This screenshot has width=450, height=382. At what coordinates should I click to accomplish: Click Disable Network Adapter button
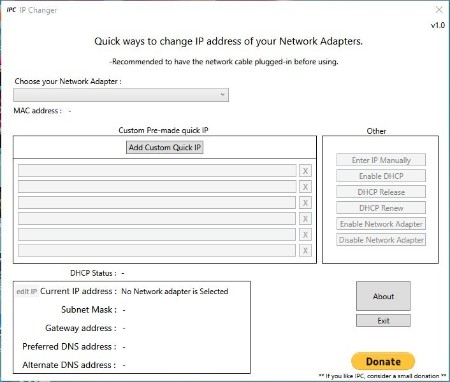pyautogui.click(x=381, y=240)
